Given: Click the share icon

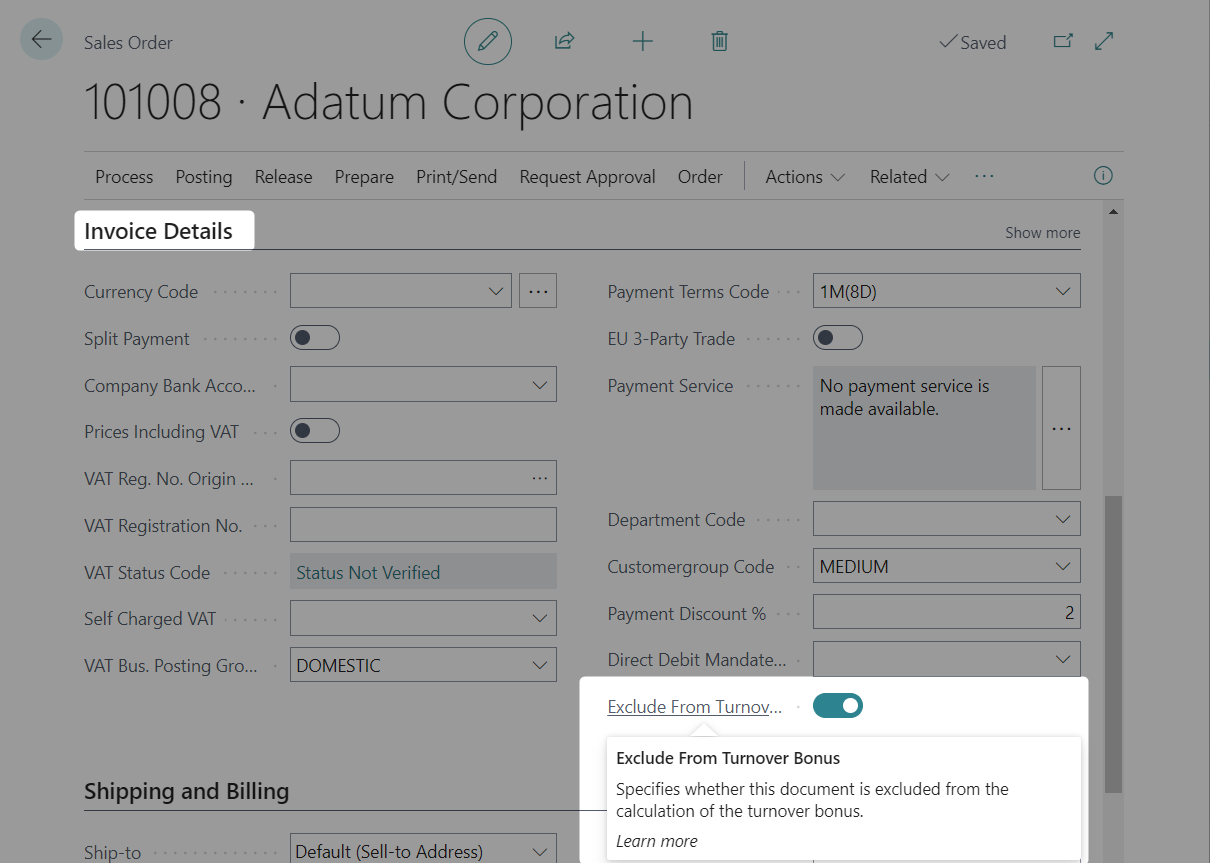Looking at the screenshot, I should point(564,42).
